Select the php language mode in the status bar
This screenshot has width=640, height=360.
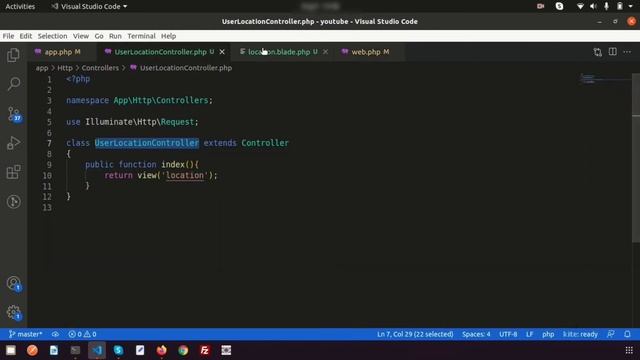click(x=548, y=334)
